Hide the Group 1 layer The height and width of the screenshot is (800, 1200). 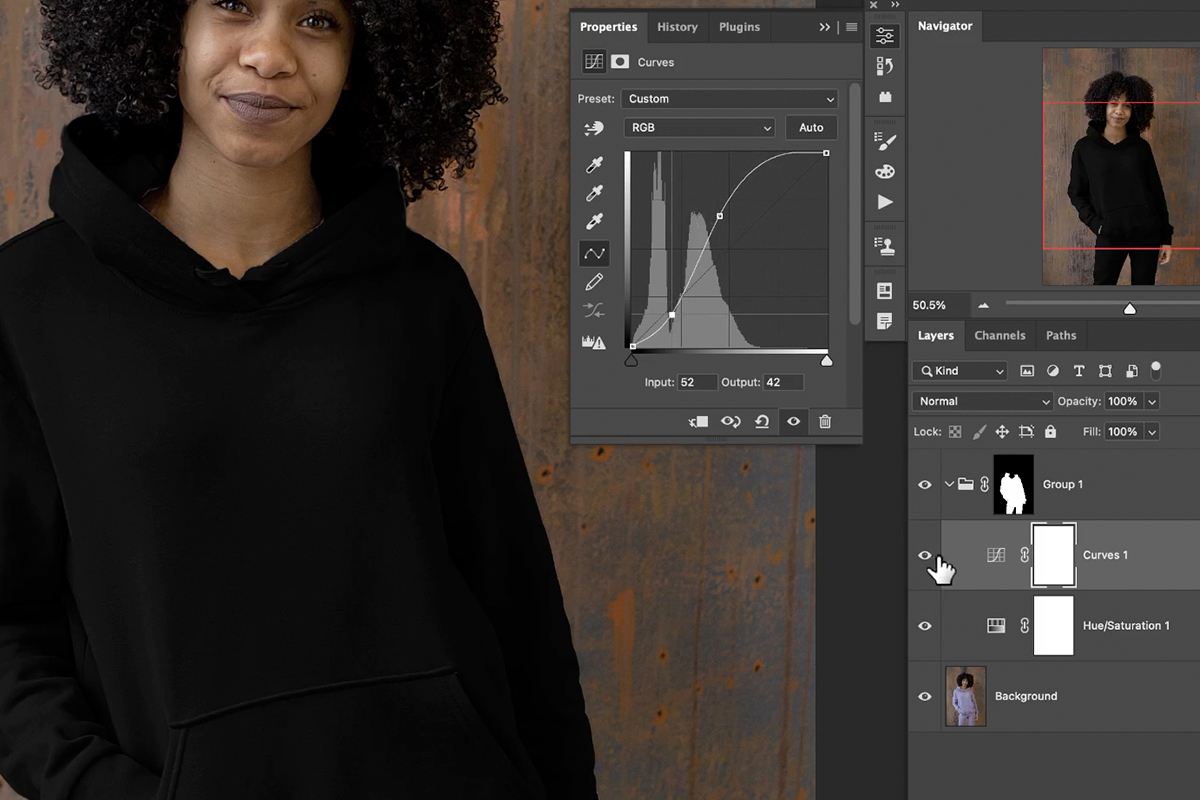(x=925, y=484)
